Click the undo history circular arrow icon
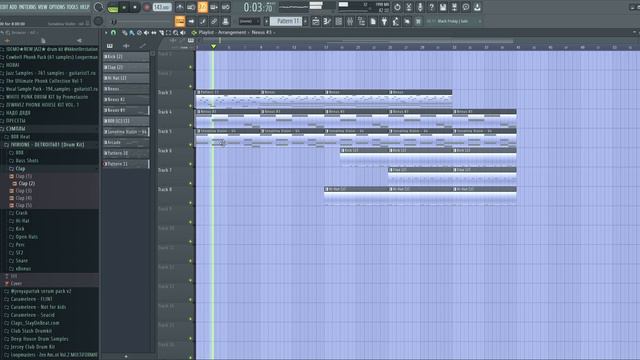The width and height of the screenshot is (640, 360). [397, 7]
